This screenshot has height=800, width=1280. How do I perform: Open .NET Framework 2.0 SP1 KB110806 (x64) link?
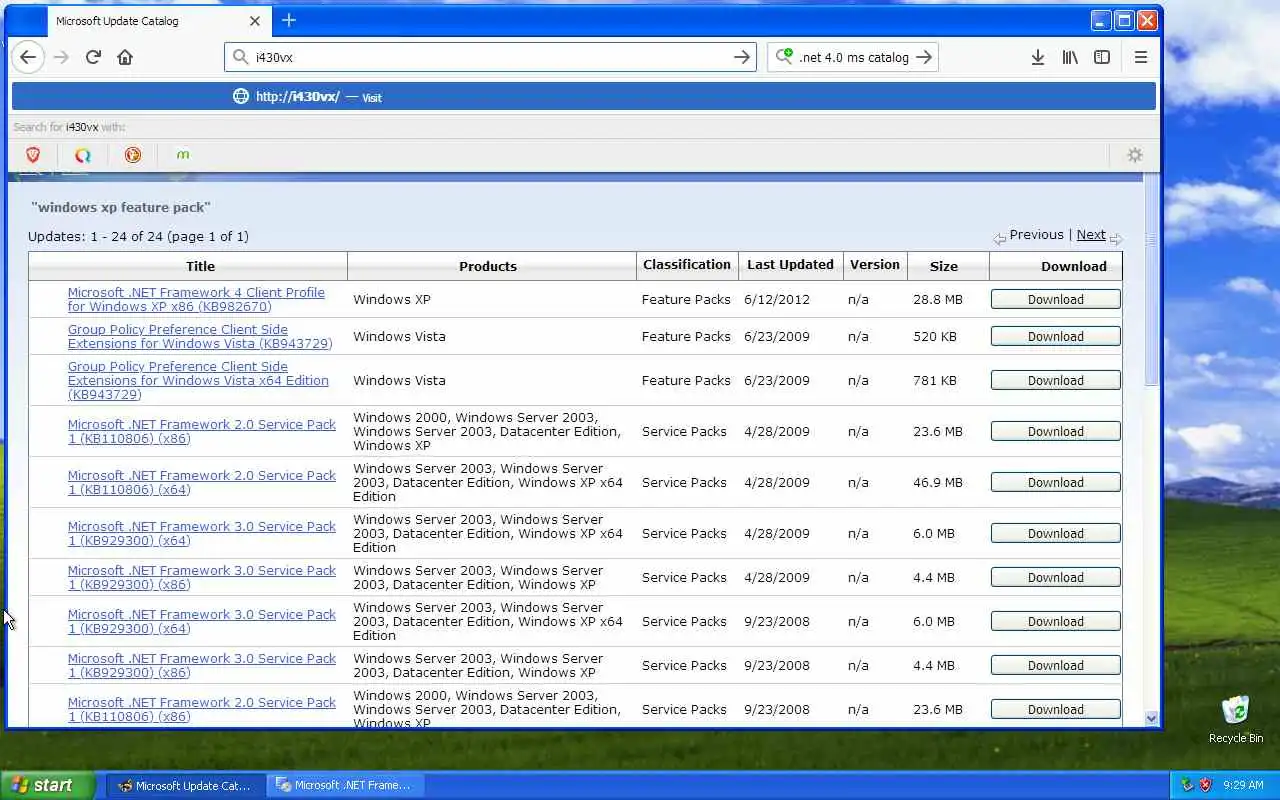(x=202, y=482)
